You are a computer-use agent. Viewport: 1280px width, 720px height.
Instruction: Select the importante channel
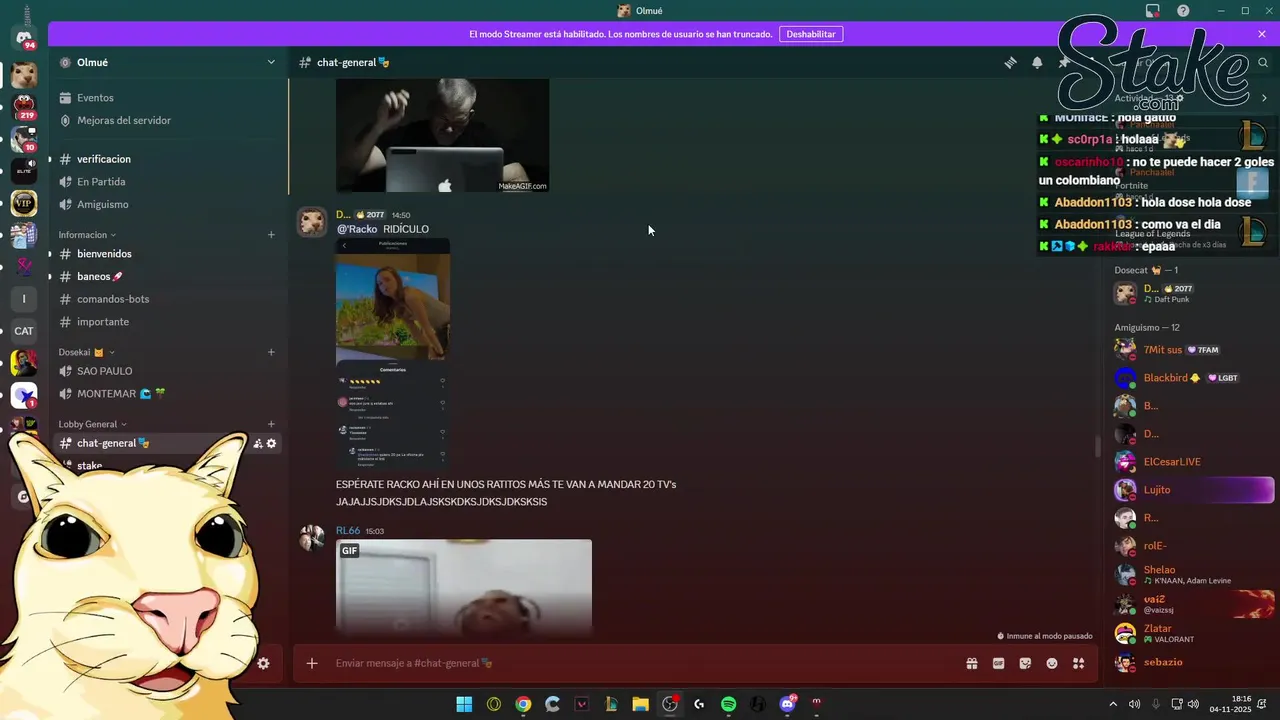(x=168, y=322)
